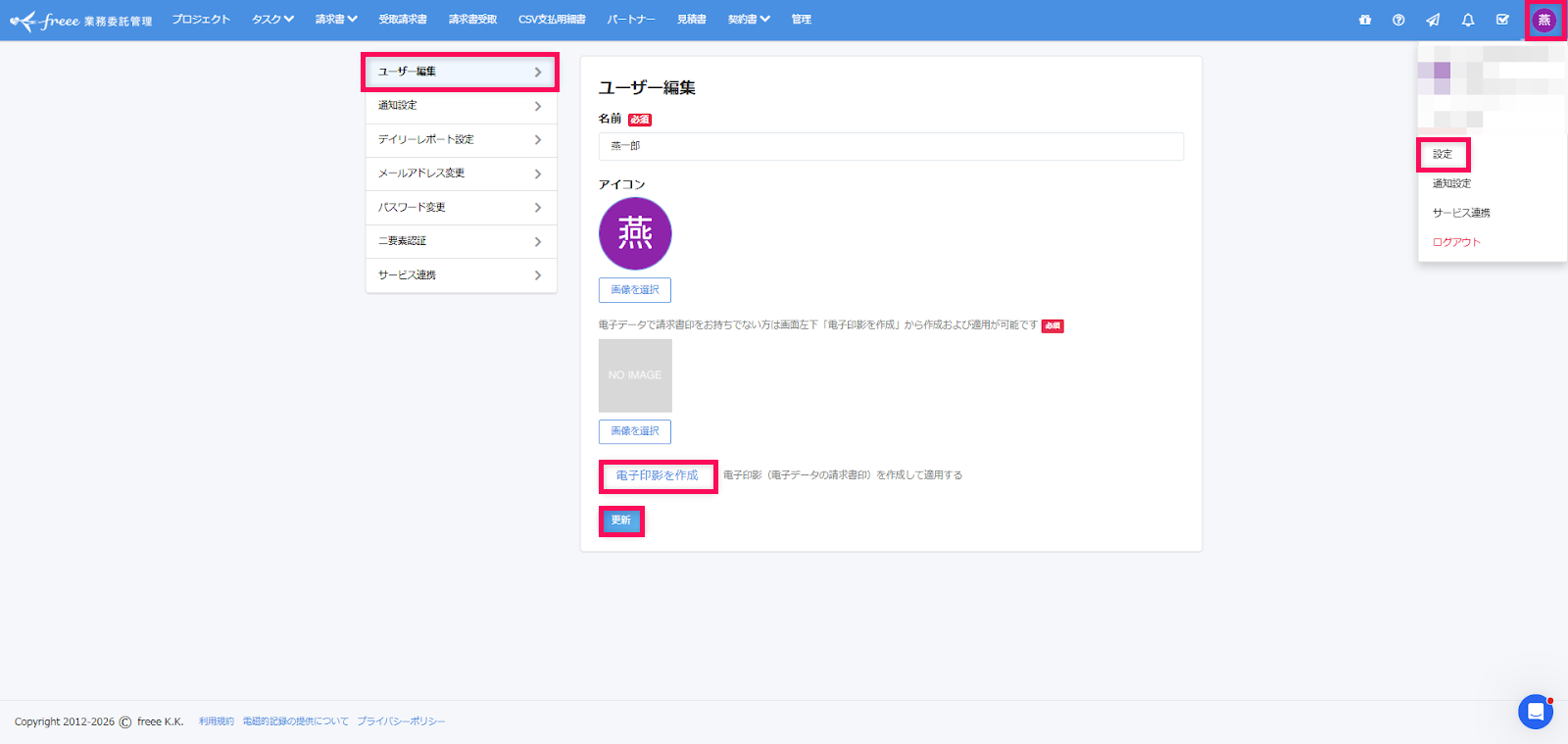This screenshot has height=744, width=1568.
Task: Choose 通知設定 in the user dropdown menu
Action: [x=1451, y=183]
